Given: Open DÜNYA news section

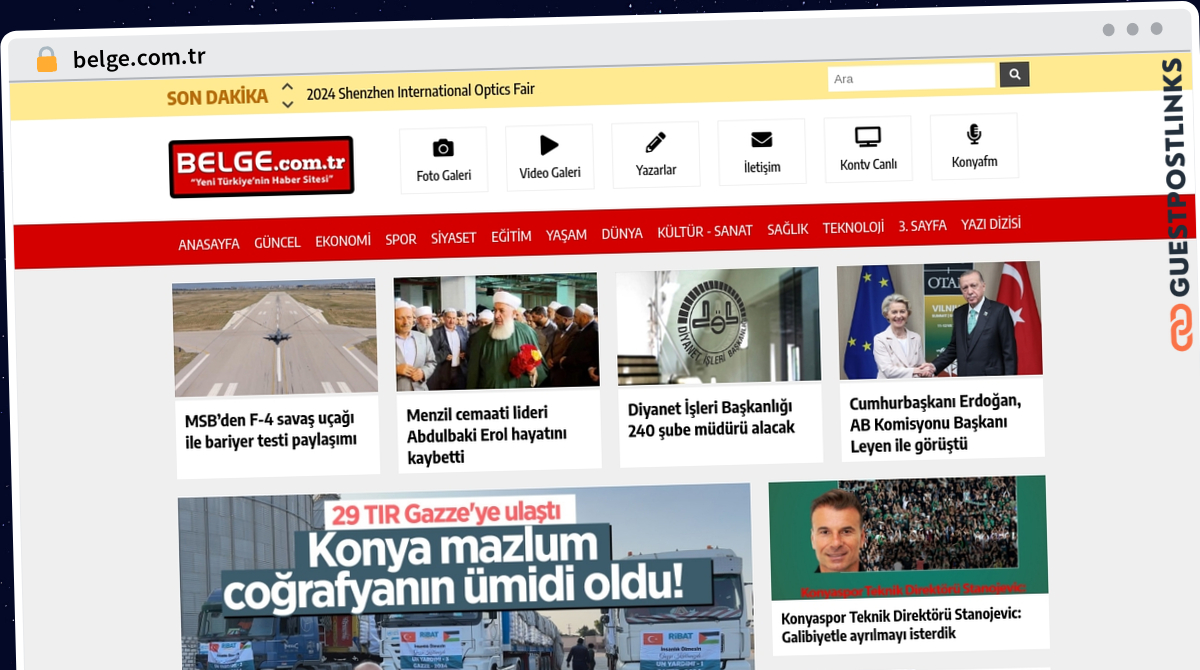Looking at the screenshot, I should (x=622, y=234).
